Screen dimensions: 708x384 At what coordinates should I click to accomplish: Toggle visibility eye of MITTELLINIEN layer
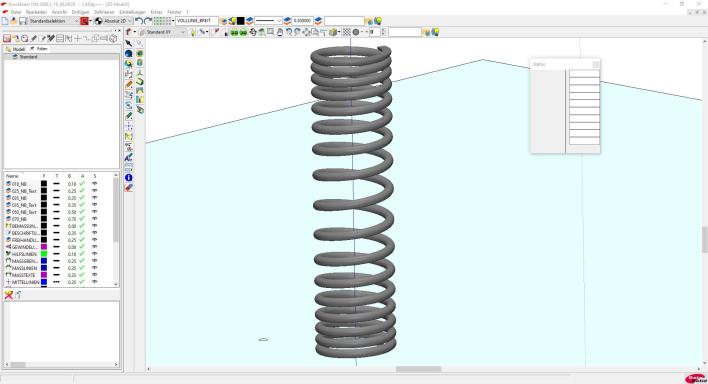94,282
